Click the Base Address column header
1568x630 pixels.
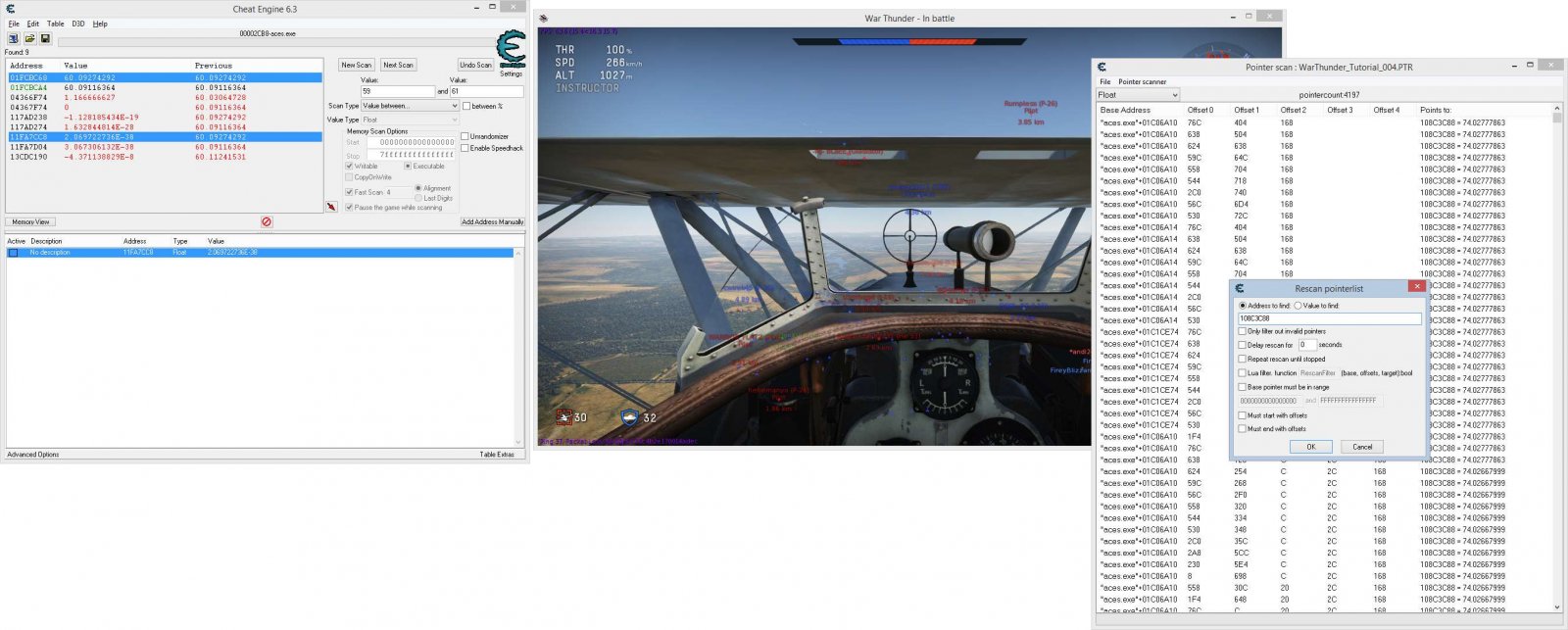pos(1125,110)
